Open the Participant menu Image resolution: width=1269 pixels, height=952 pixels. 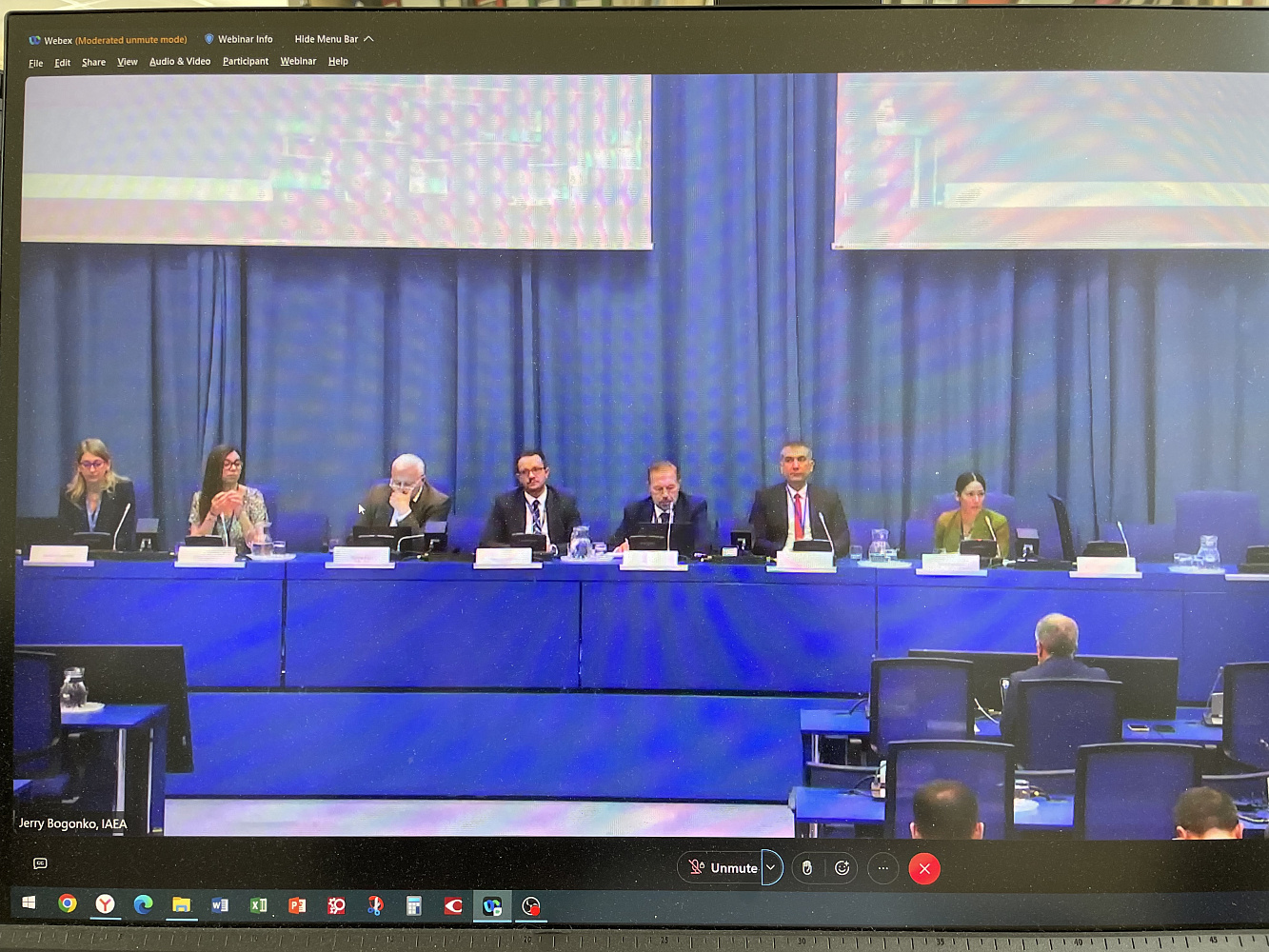246,62
